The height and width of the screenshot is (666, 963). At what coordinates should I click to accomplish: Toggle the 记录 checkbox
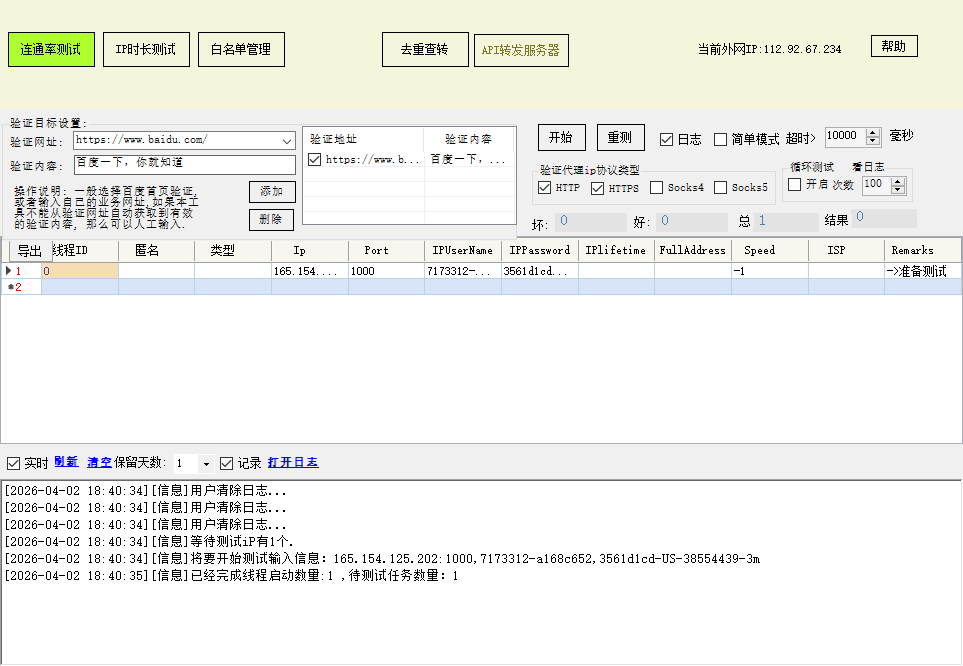point(227,463)
